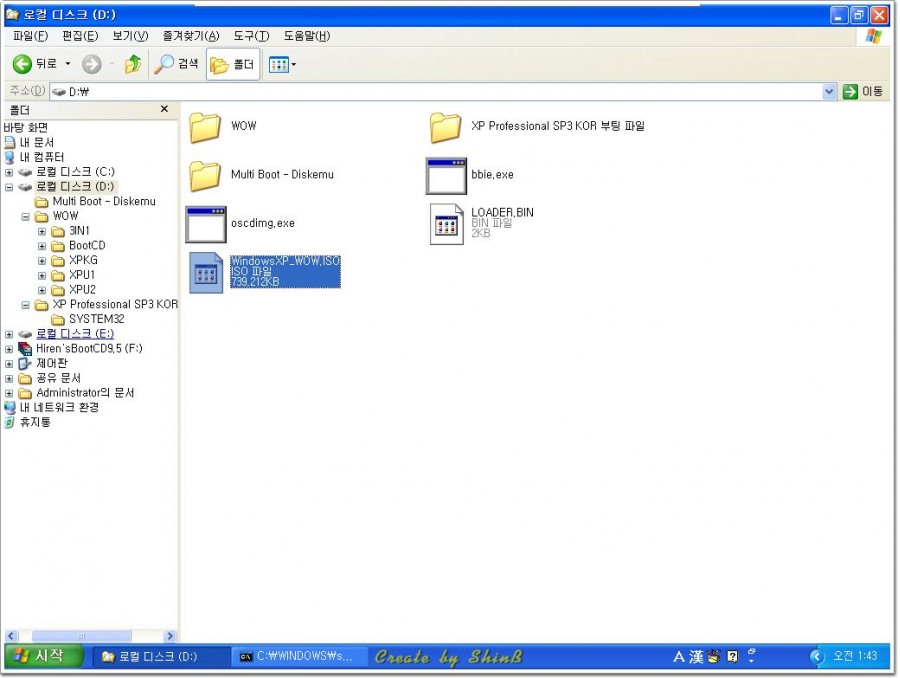The image size is (900, 678).
Task: Select 제어판 icon in the folder tree
Action: [25, 363]
